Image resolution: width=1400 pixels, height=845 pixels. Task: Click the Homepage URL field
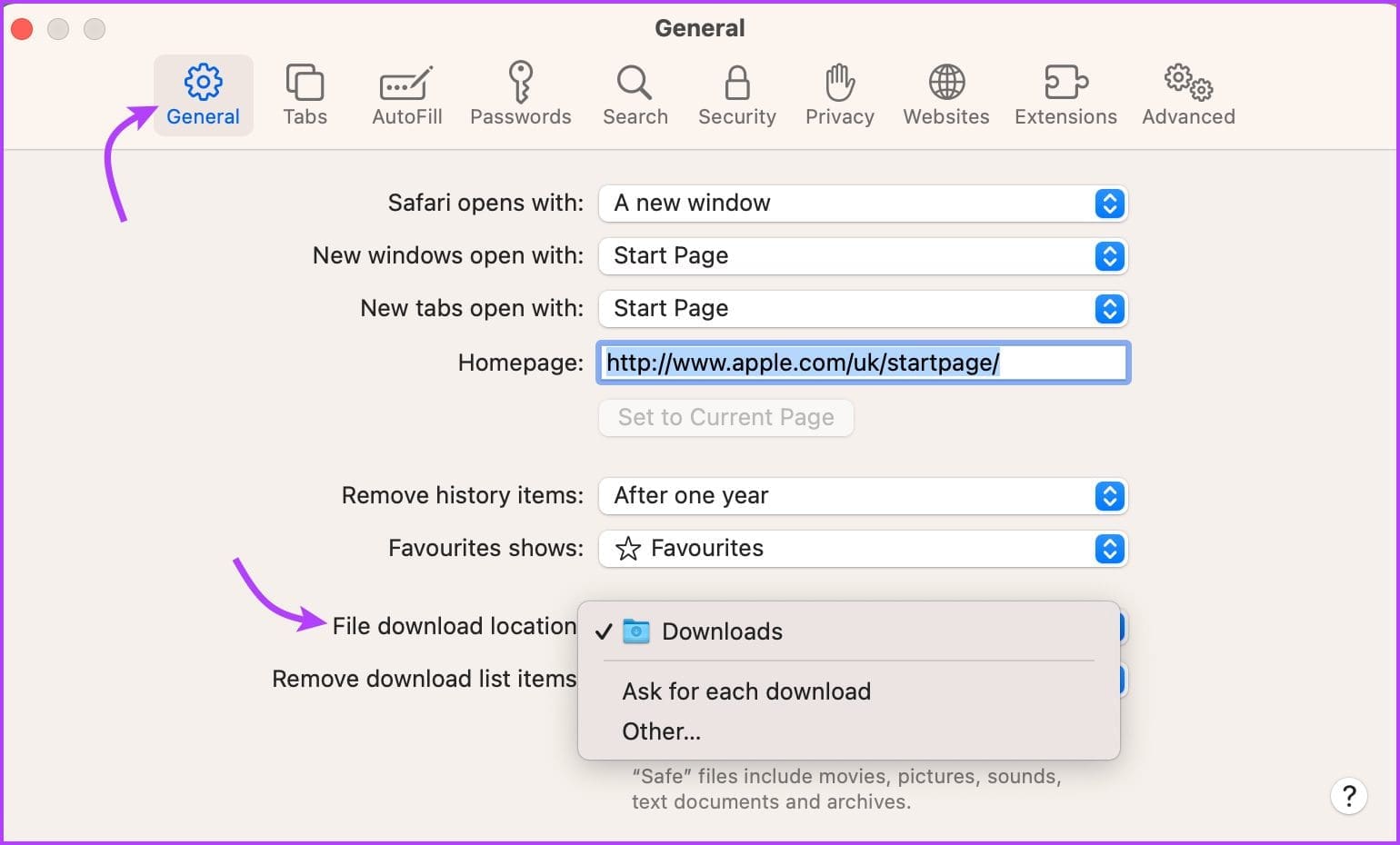click(x=863, y=363)
